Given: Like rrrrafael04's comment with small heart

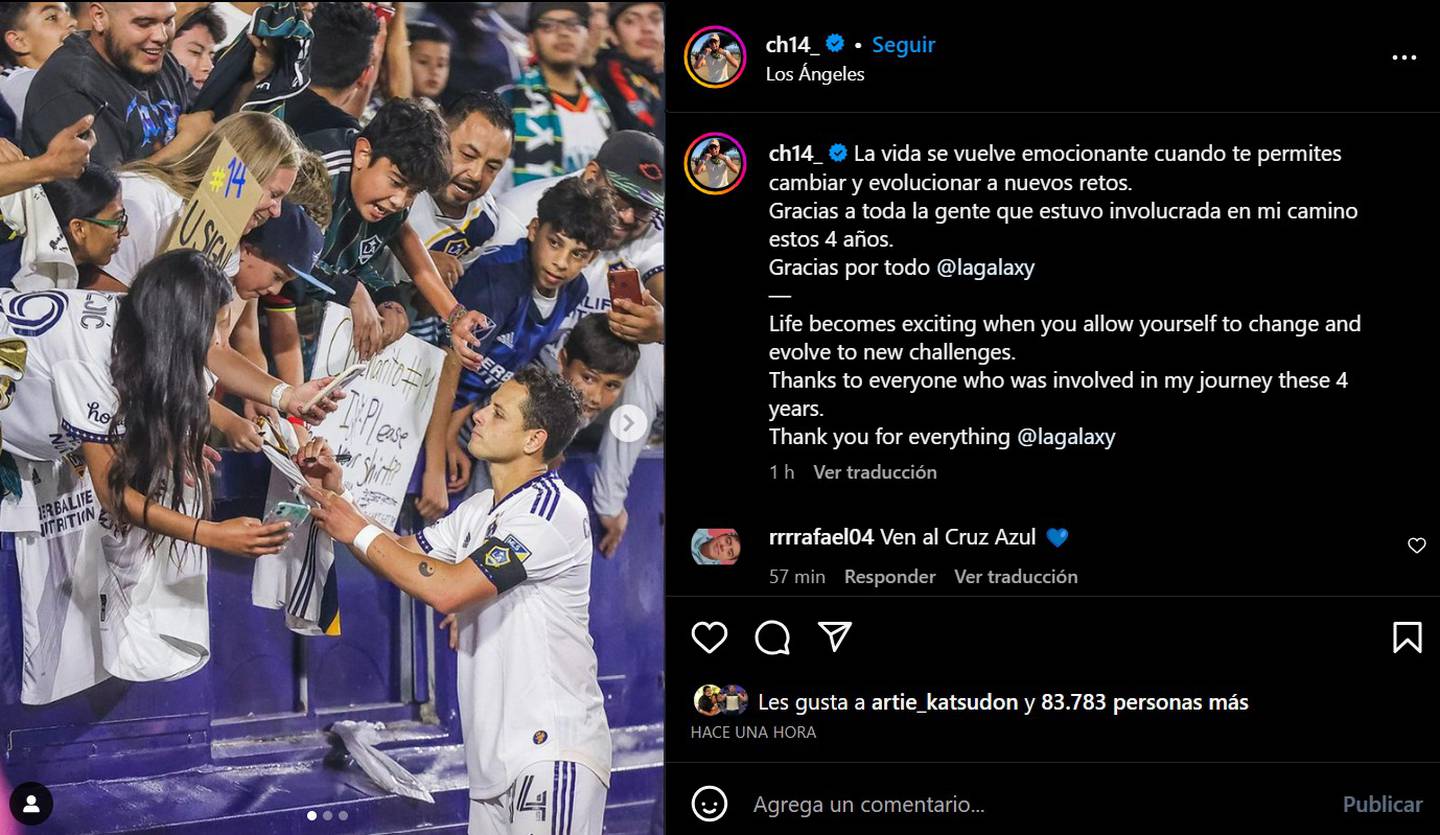Looking at the screenshot, I should pyautogui.click(x=1416, y=546).
